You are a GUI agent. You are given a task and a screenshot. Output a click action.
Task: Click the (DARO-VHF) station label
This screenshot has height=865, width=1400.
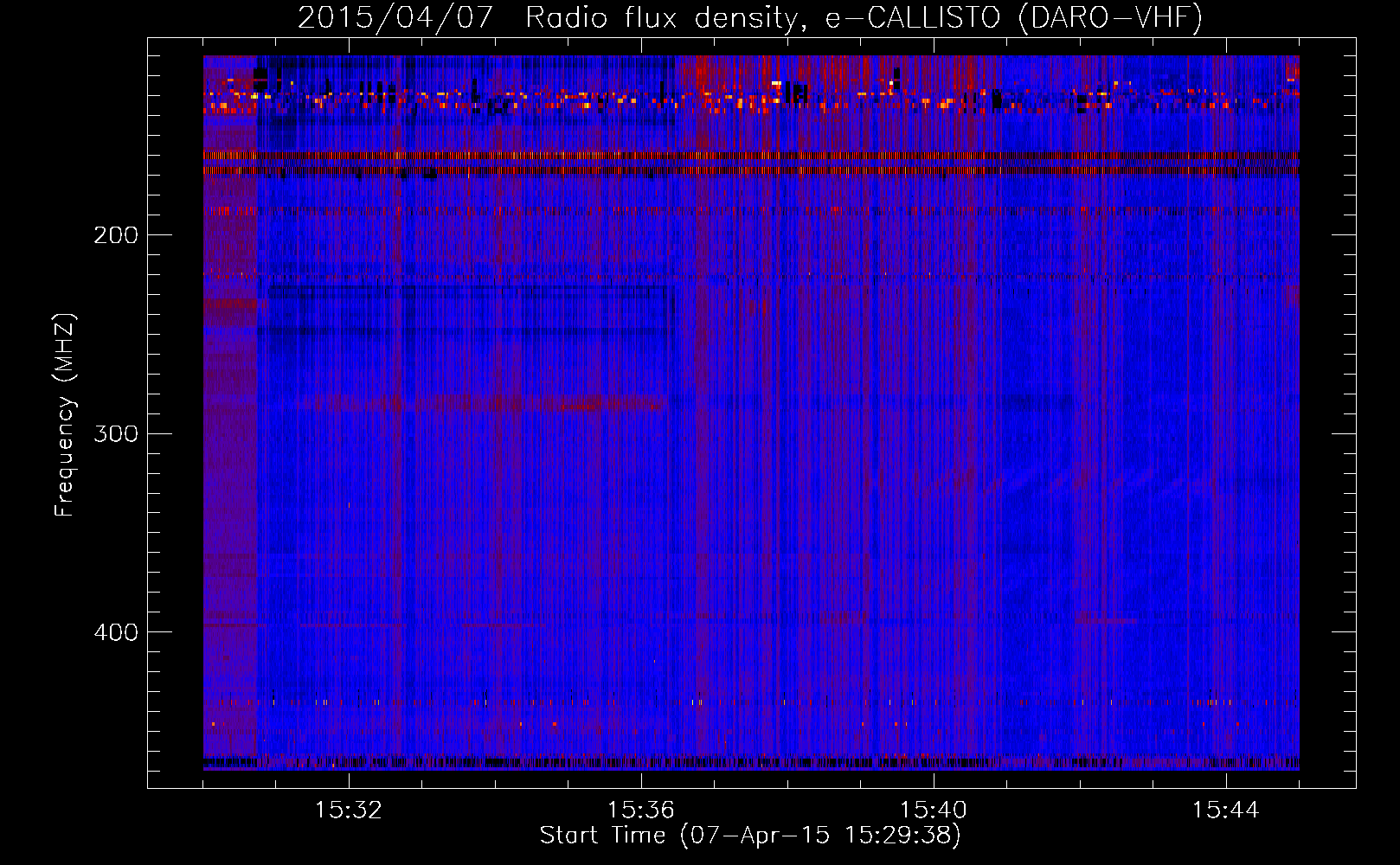tap(1110, 18)
